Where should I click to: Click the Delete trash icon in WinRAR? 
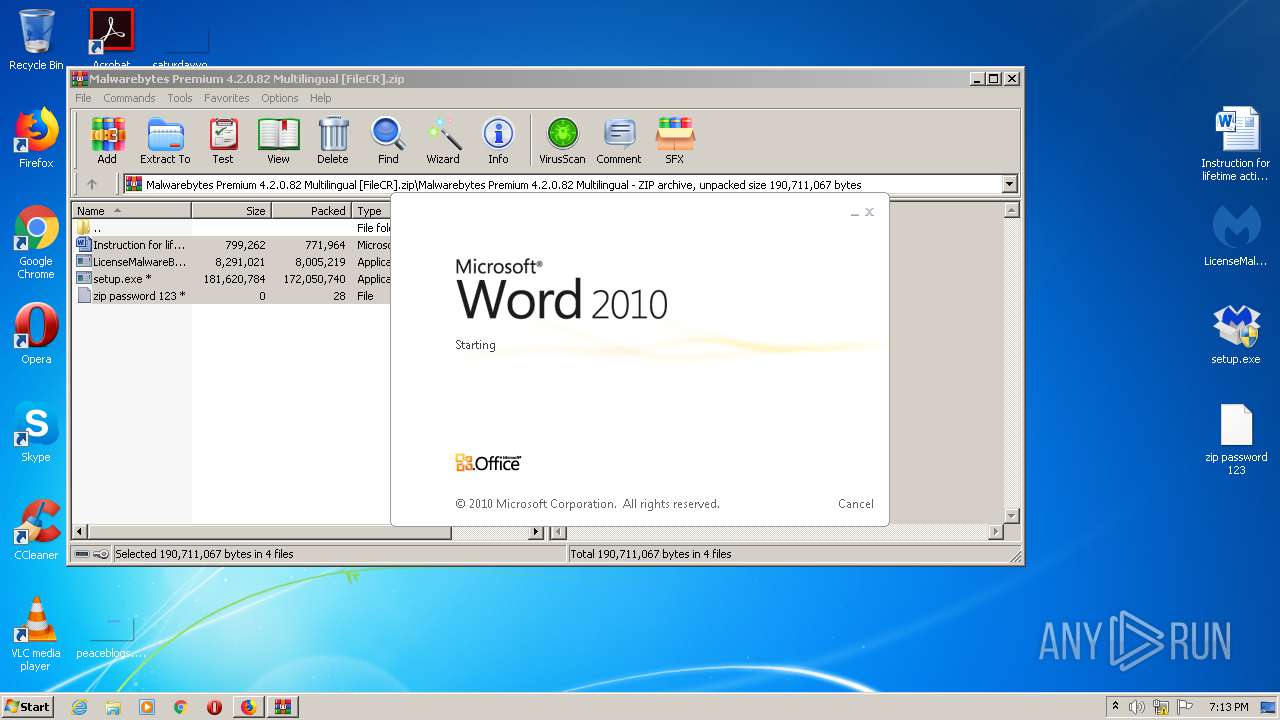[333, 140]
